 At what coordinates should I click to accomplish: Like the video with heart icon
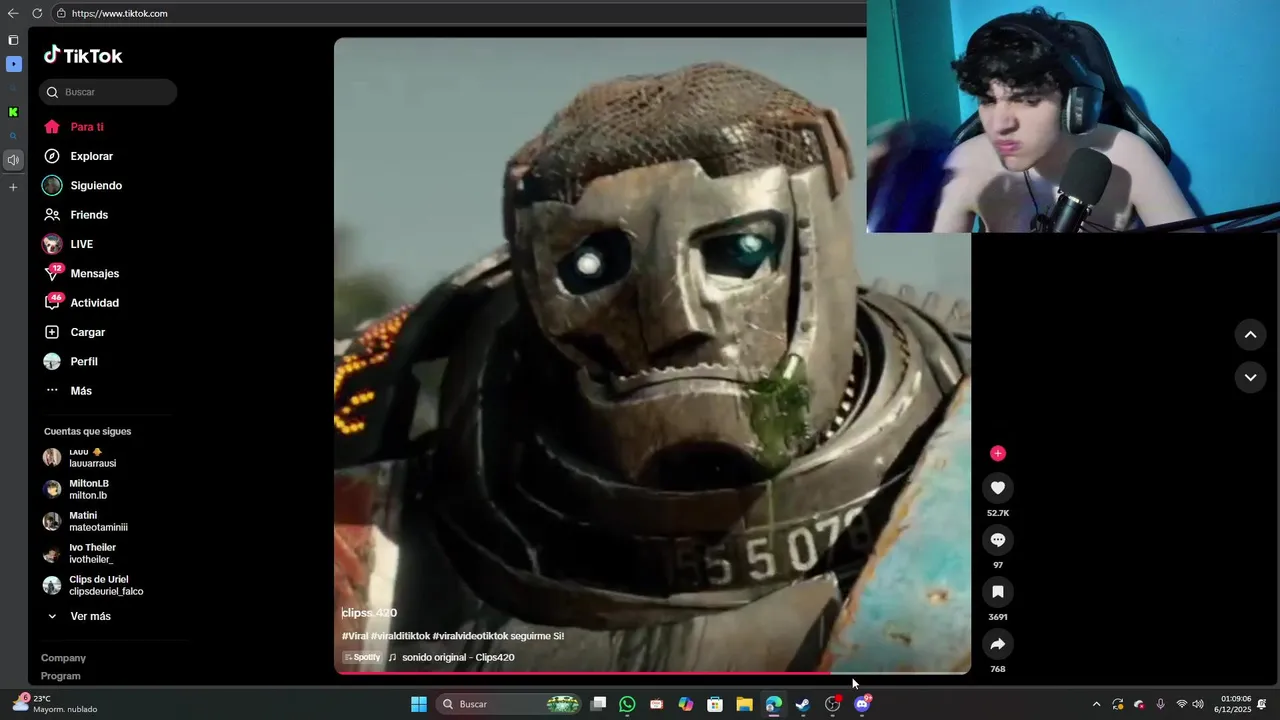[997, 487]
